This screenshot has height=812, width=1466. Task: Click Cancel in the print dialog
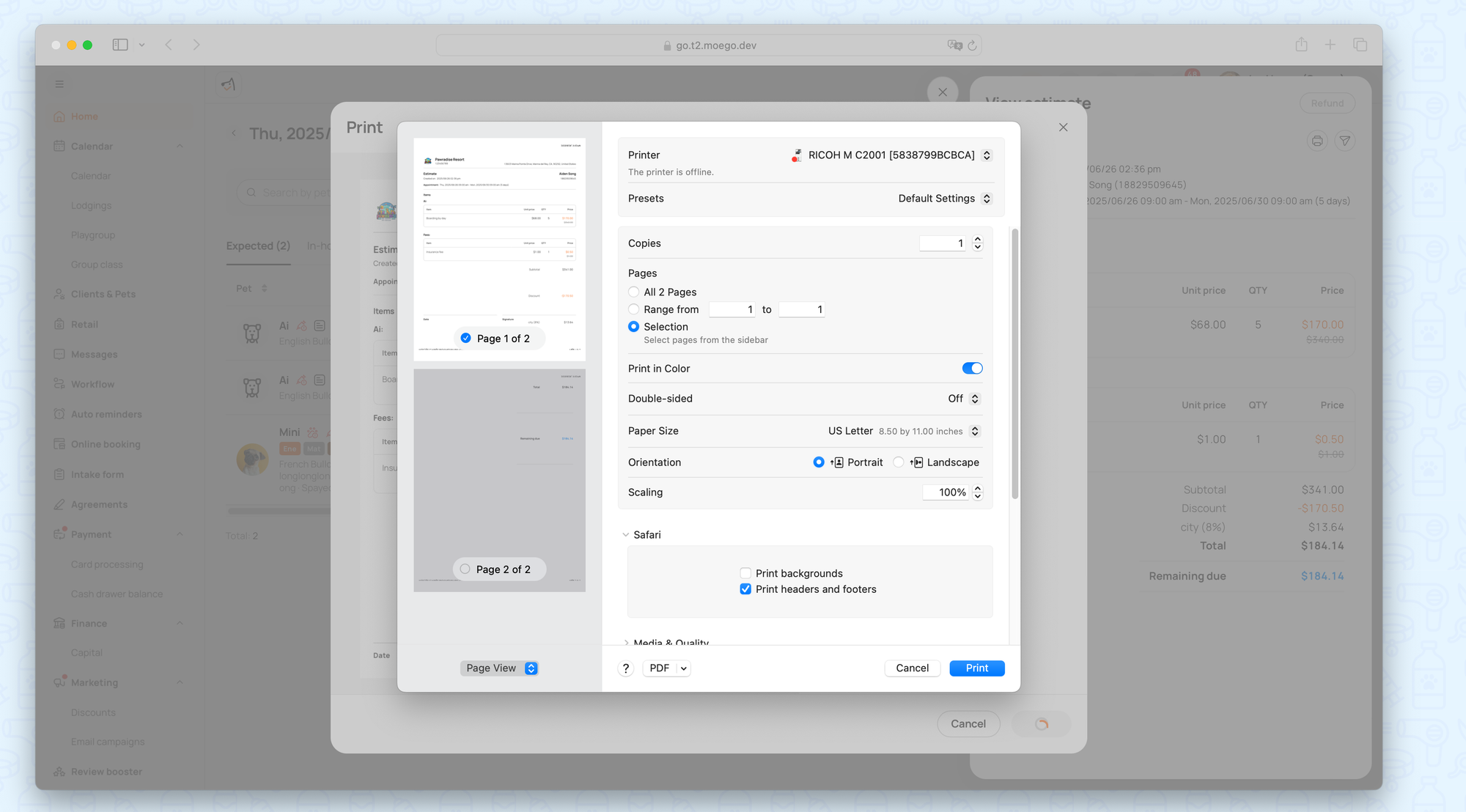(912, 668)
